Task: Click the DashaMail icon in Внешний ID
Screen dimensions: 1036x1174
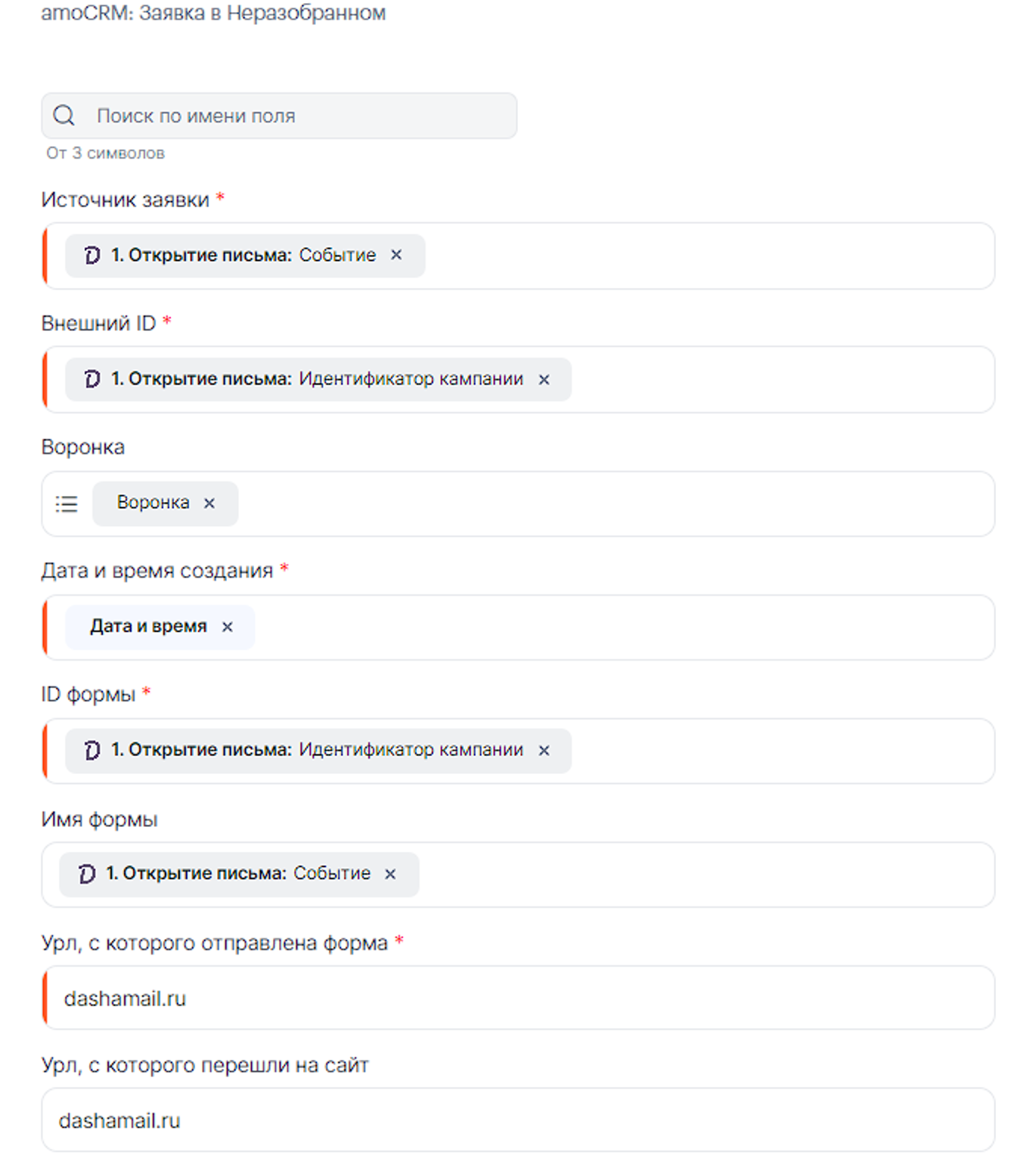Action: [x=92, y=379]
